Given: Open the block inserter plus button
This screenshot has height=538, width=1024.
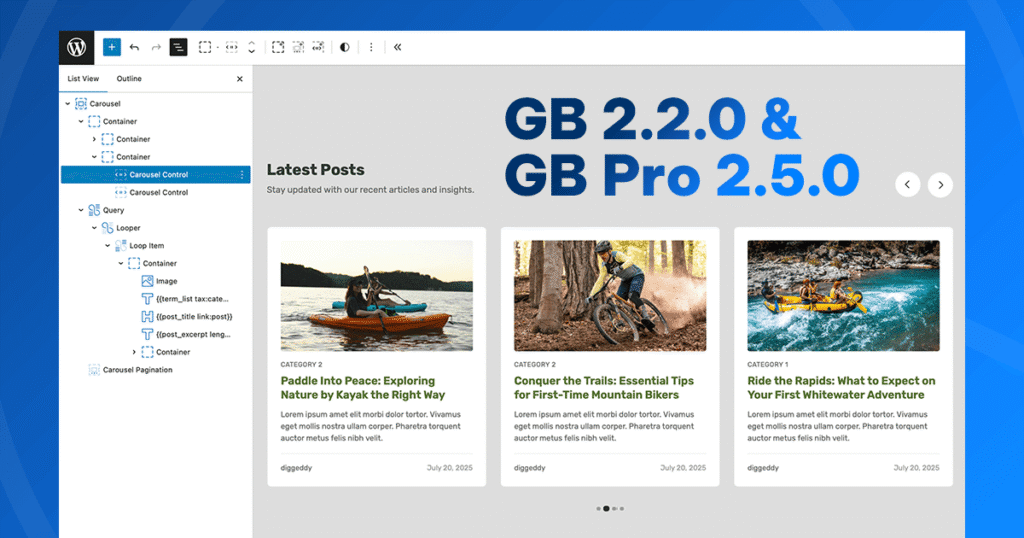Looking at the screenshot, I should click(x=112, y=47).
